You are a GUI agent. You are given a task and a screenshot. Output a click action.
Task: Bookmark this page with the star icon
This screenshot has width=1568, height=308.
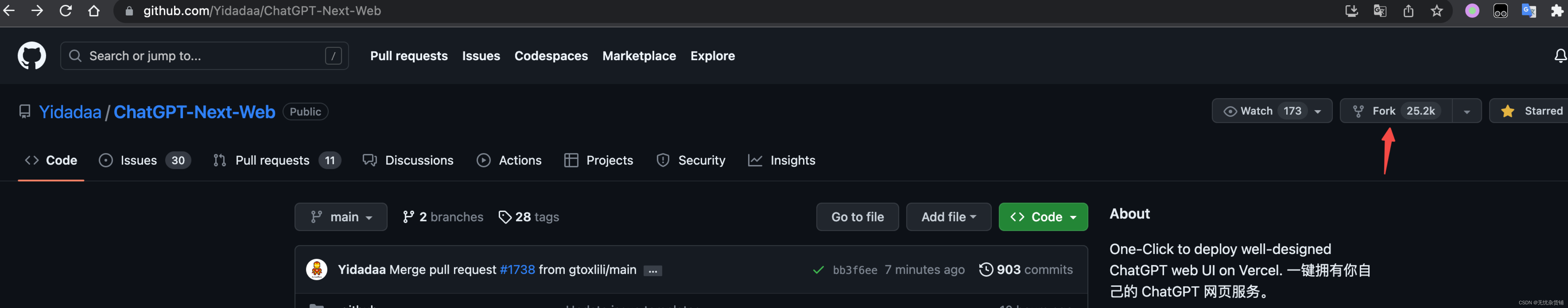click(1437, 11)
